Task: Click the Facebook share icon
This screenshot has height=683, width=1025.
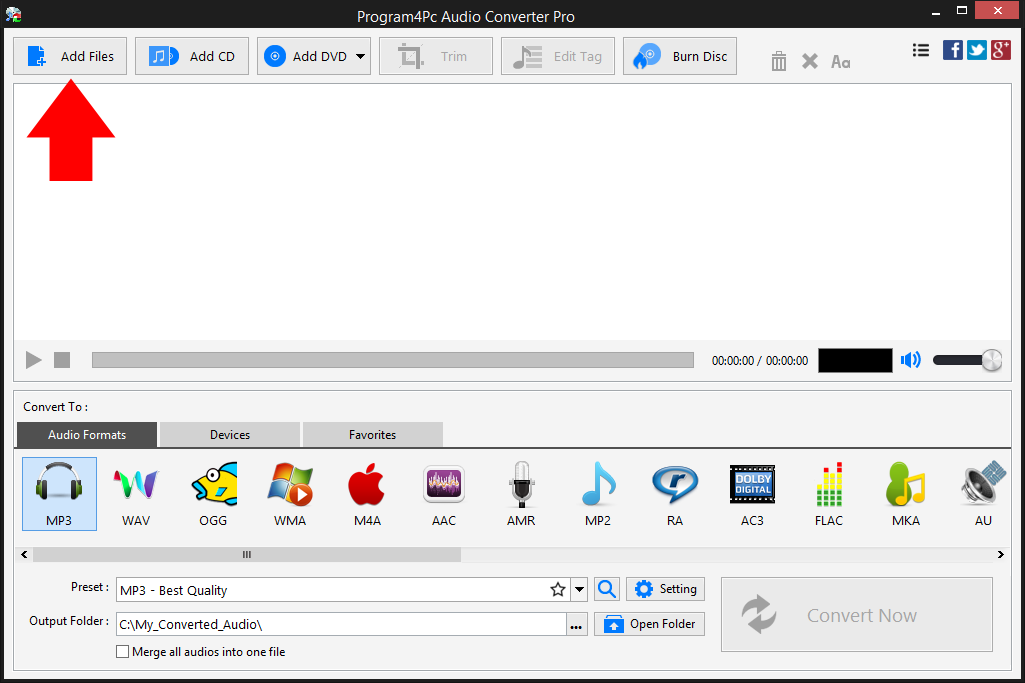Action: 952,49
